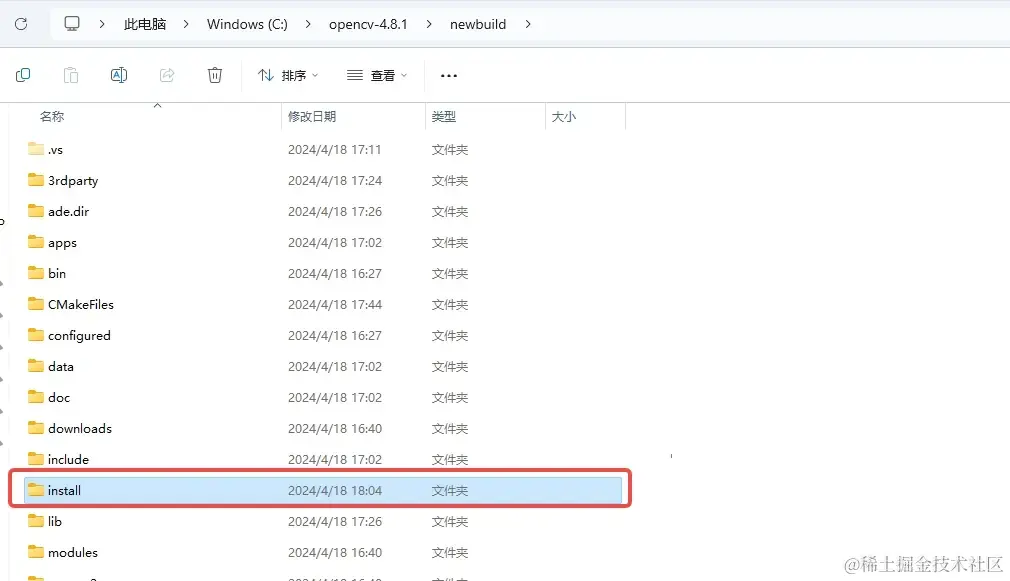This screenshot has width=1010, height=581.
Task: Expand chevron after the monitor icon
Action: tap(102, 24)
